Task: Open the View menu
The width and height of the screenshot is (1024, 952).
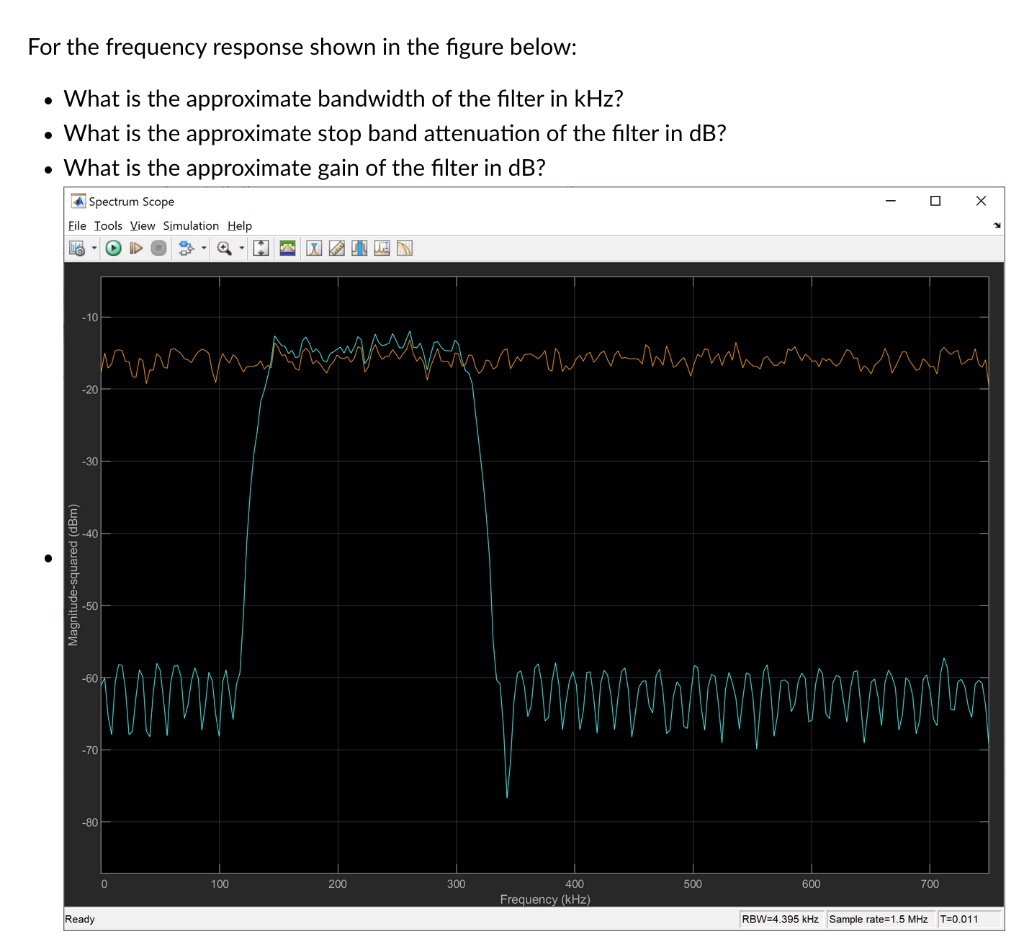Action: [x=142, y=225]
